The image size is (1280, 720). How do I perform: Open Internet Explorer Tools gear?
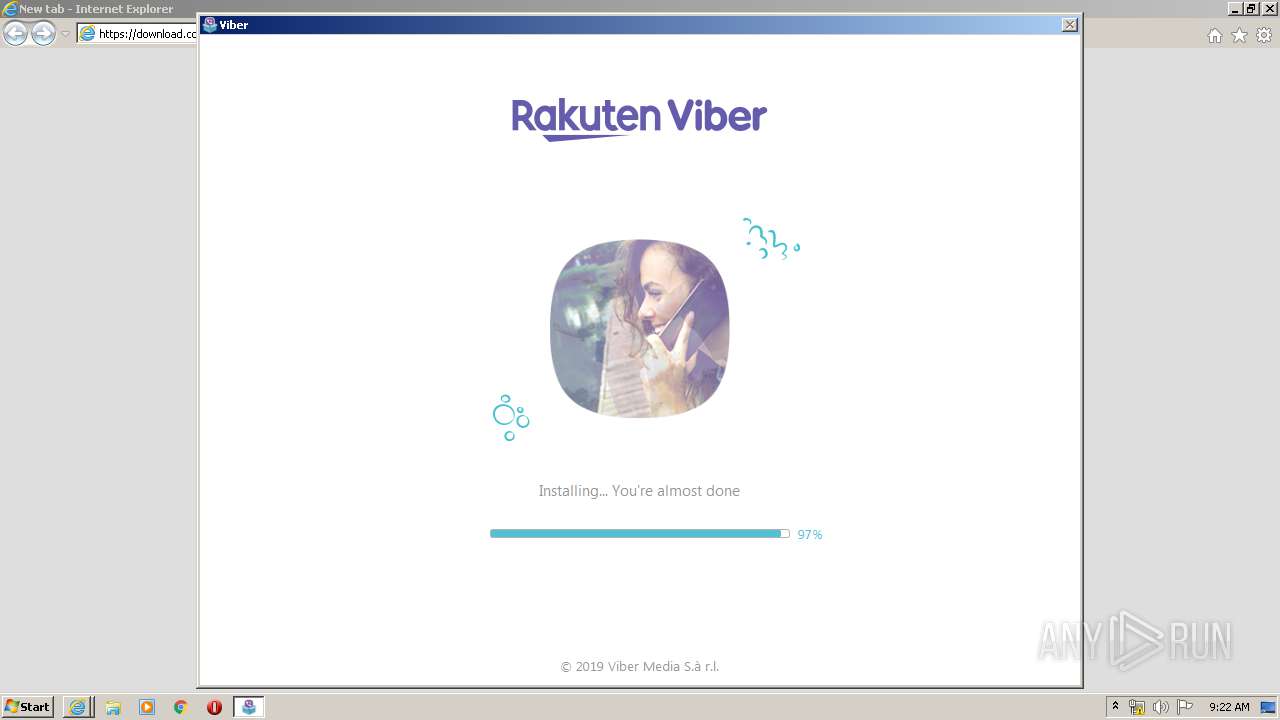point(1264,35)
